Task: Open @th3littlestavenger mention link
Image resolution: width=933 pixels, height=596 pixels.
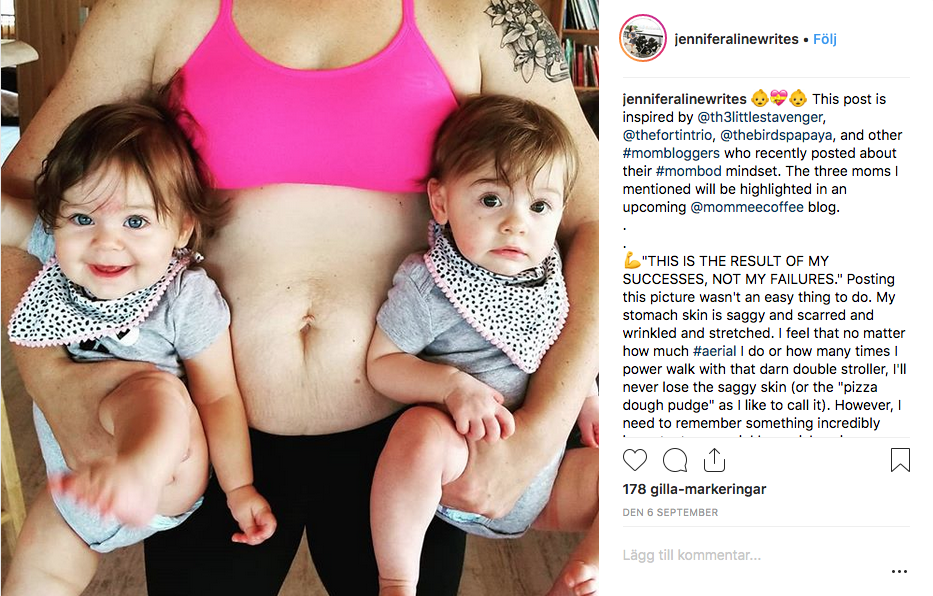Action: pos(760,117)
